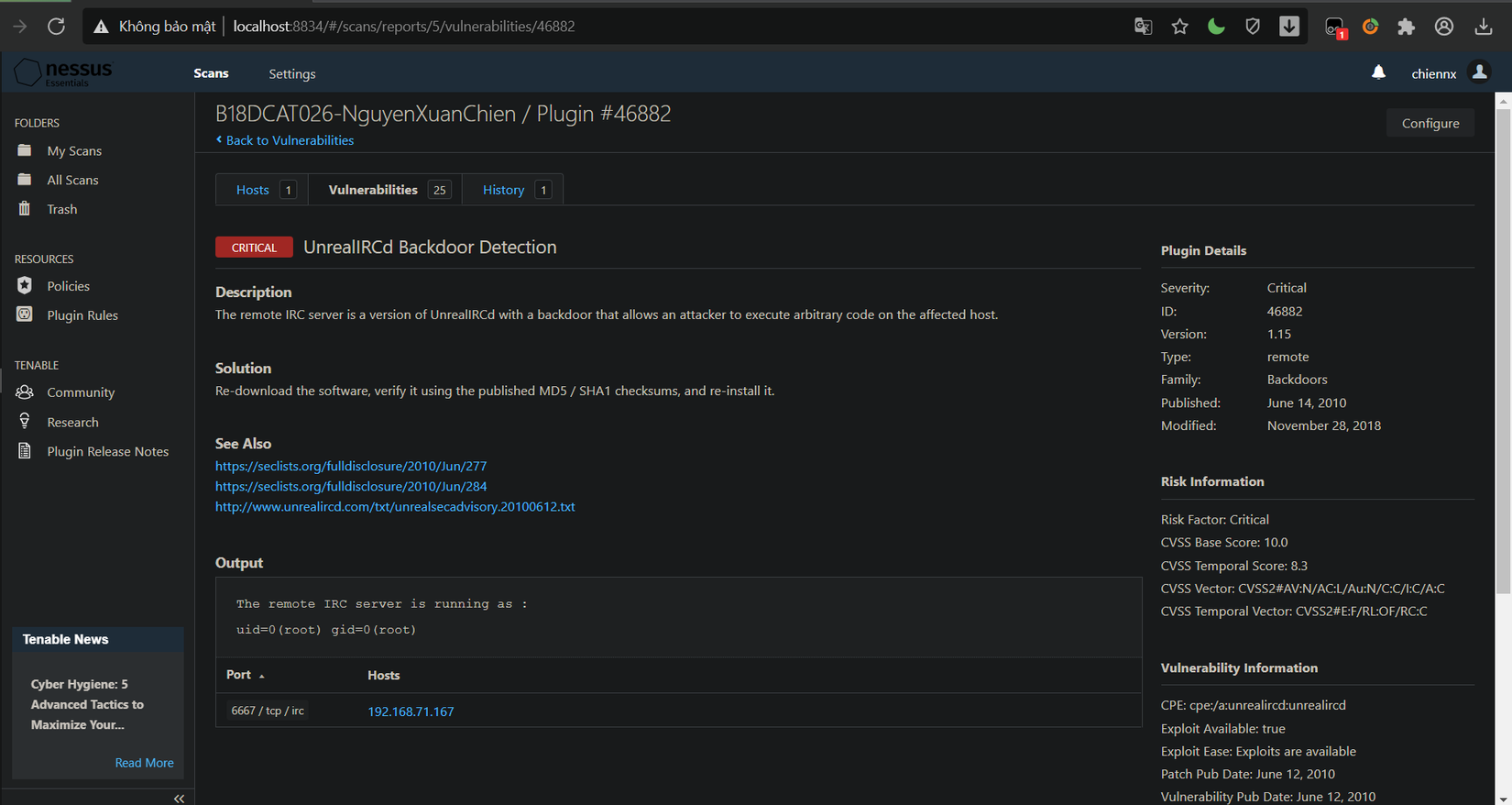Open the Policies shield icon

coord(25,286)
